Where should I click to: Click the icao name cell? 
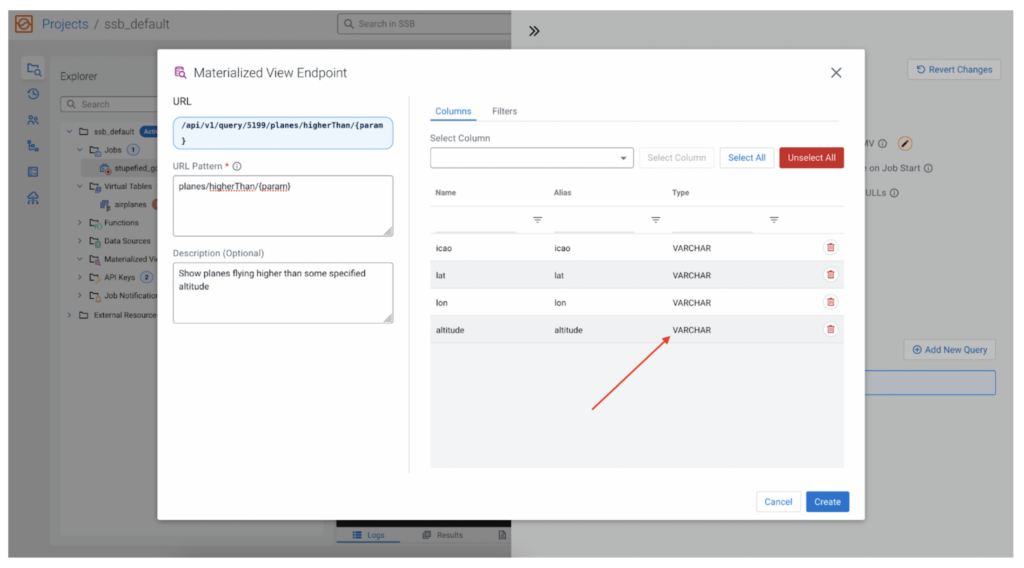(443, 248)
